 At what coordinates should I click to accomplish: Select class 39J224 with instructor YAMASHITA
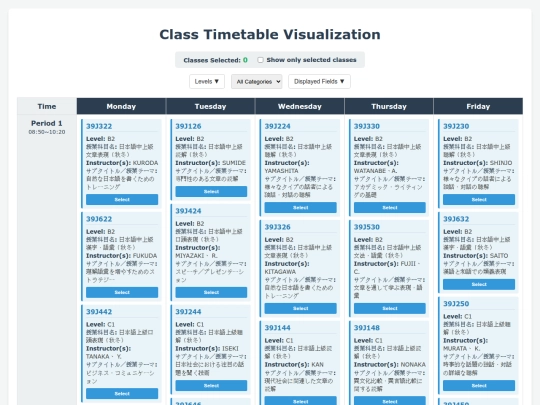pos(300,208)
